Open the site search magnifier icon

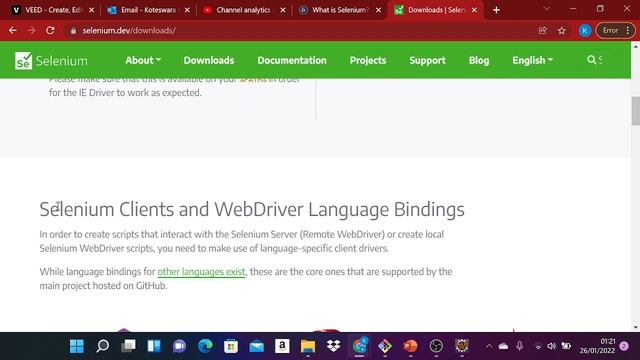click(591, 60)
